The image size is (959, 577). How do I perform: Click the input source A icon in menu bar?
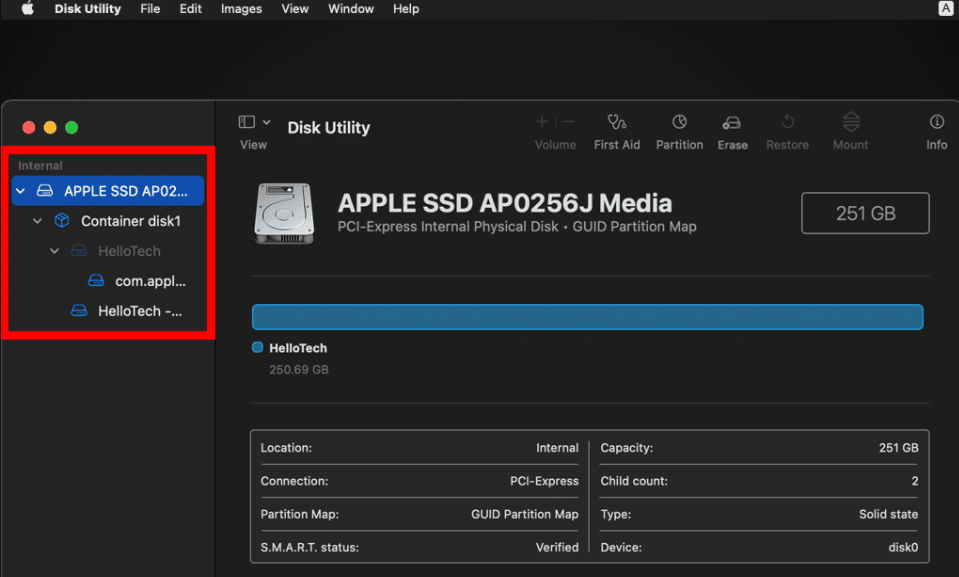[x=946, y=8]
